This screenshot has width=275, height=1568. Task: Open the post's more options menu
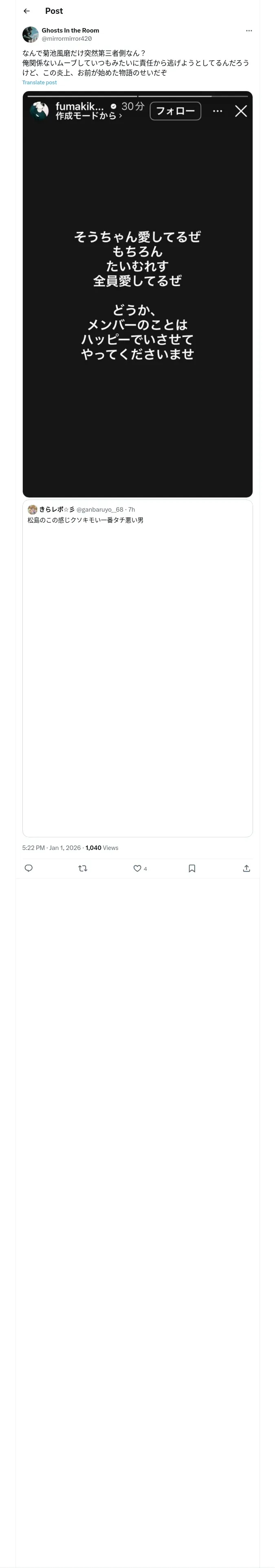[x=249, y=31]
